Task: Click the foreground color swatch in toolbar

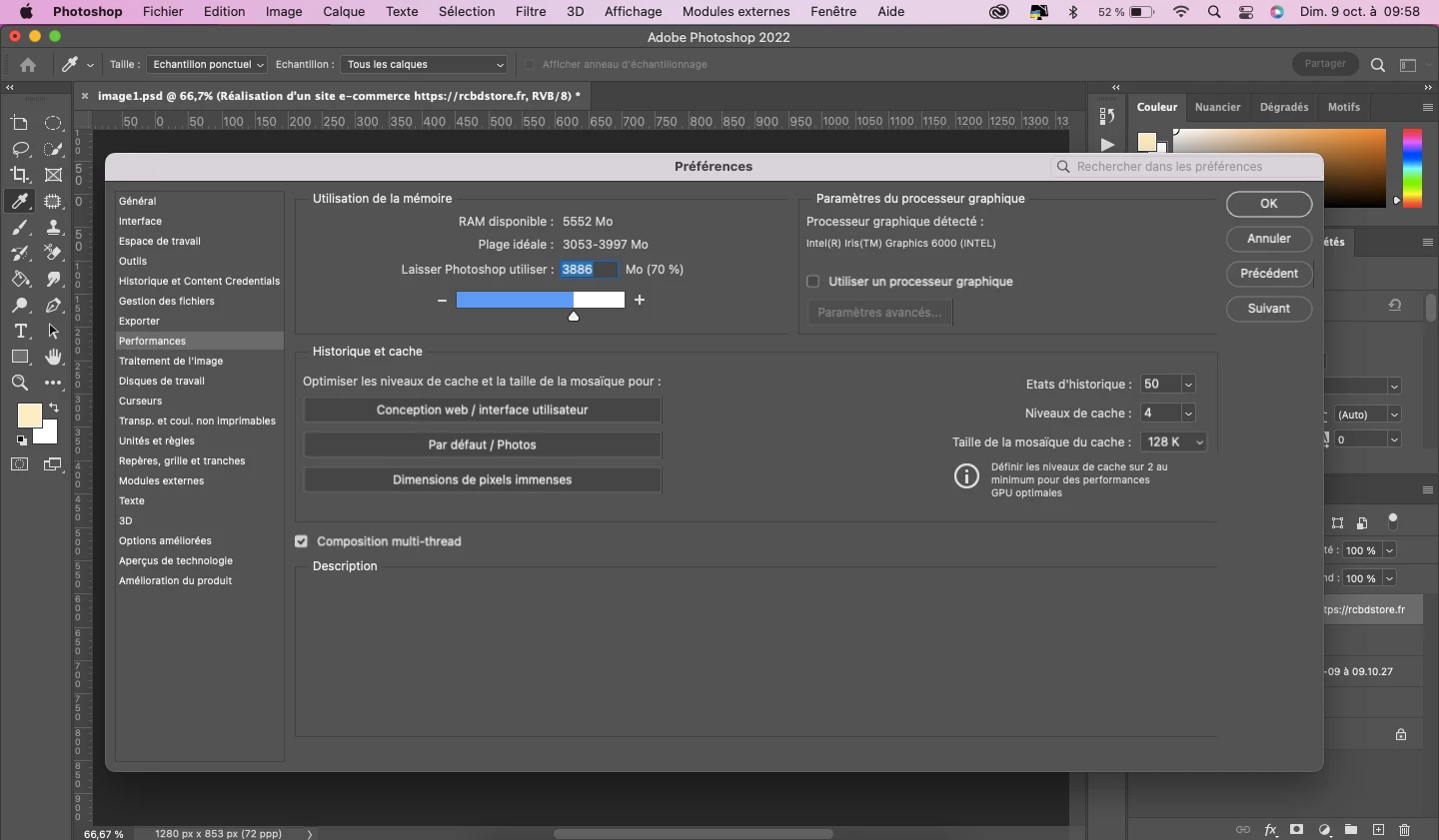Action: click(30, 416)
